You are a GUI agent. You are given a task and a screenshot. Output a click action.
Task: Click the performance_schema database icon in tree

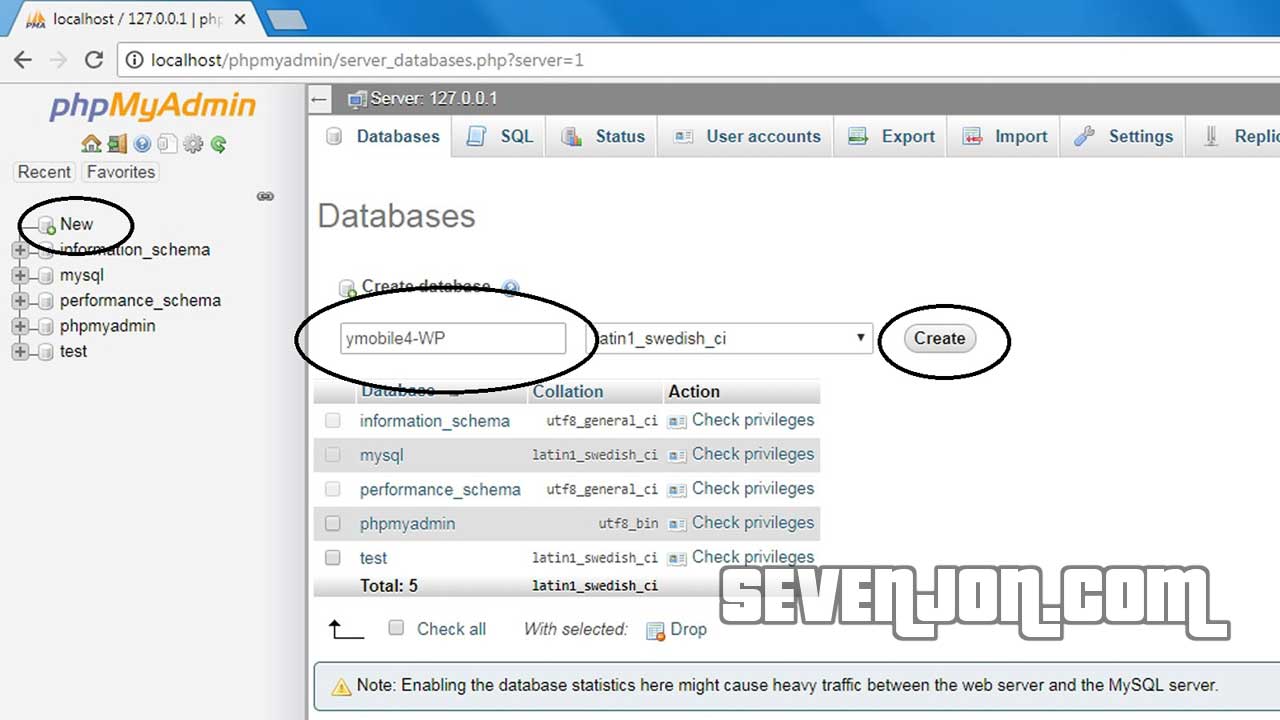point(45,301)
